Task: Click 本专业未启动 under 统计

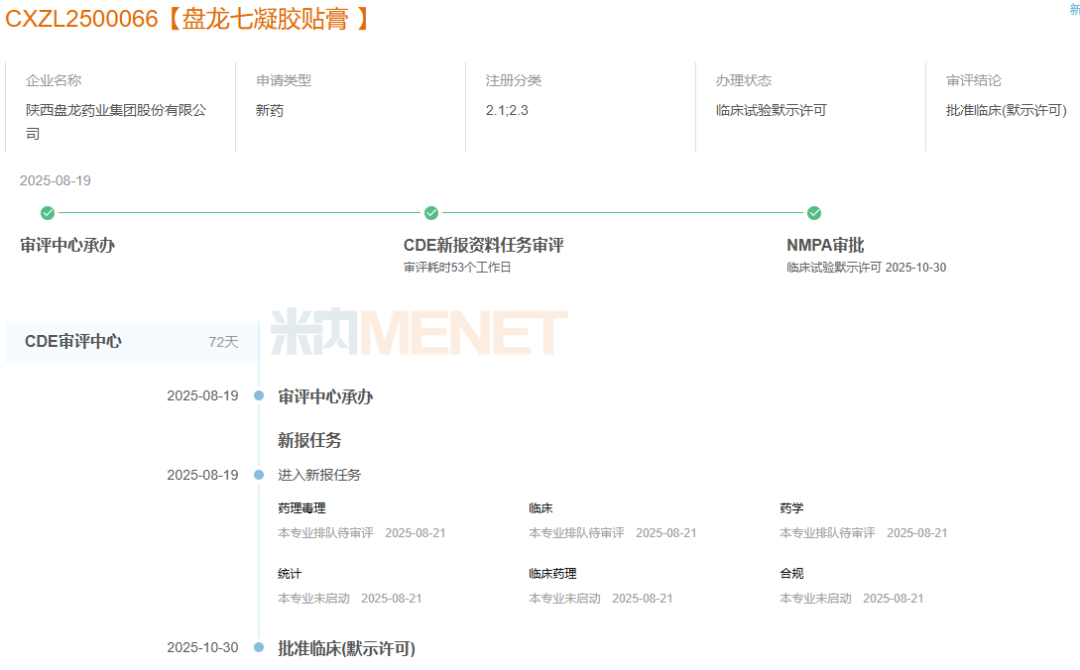Action: [x=313, y=598]
